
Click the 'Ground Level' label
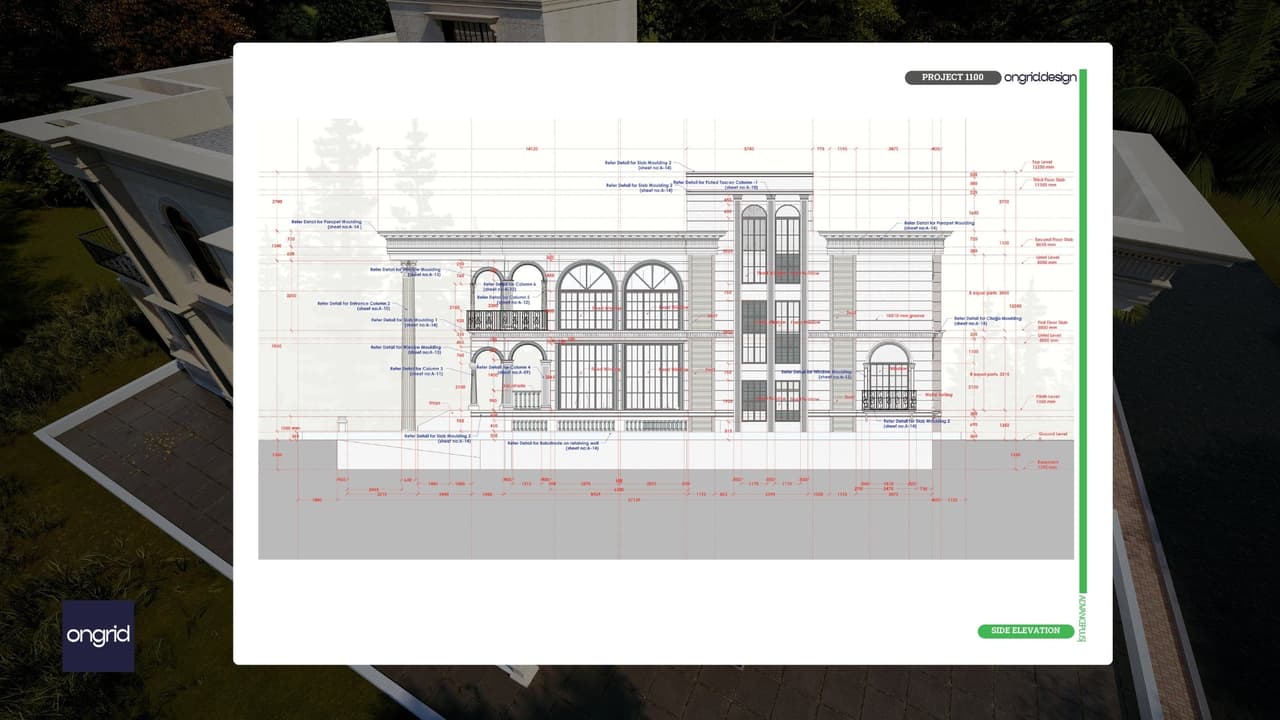(x=1053, y=434)
